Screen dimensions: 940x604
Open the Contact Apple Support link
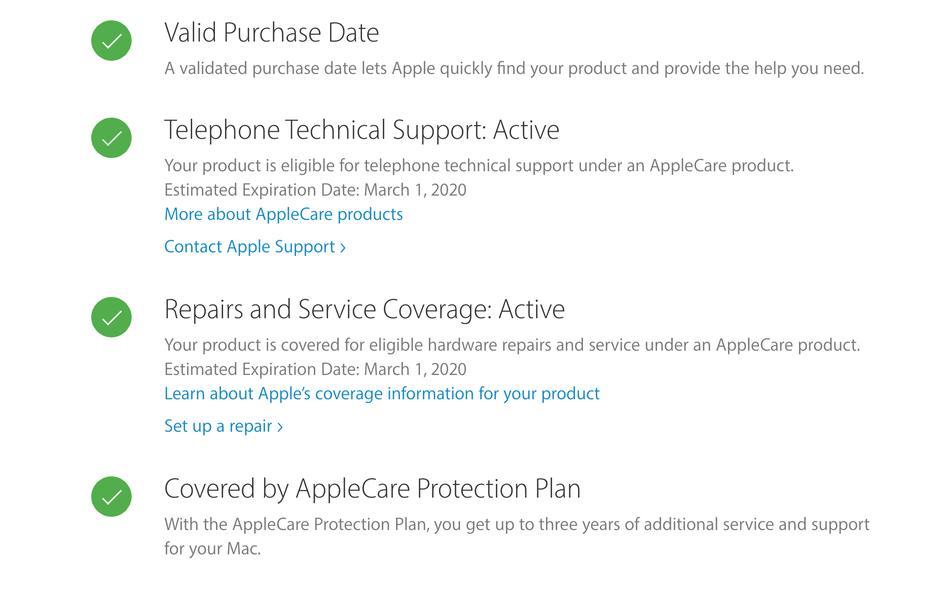255,247
